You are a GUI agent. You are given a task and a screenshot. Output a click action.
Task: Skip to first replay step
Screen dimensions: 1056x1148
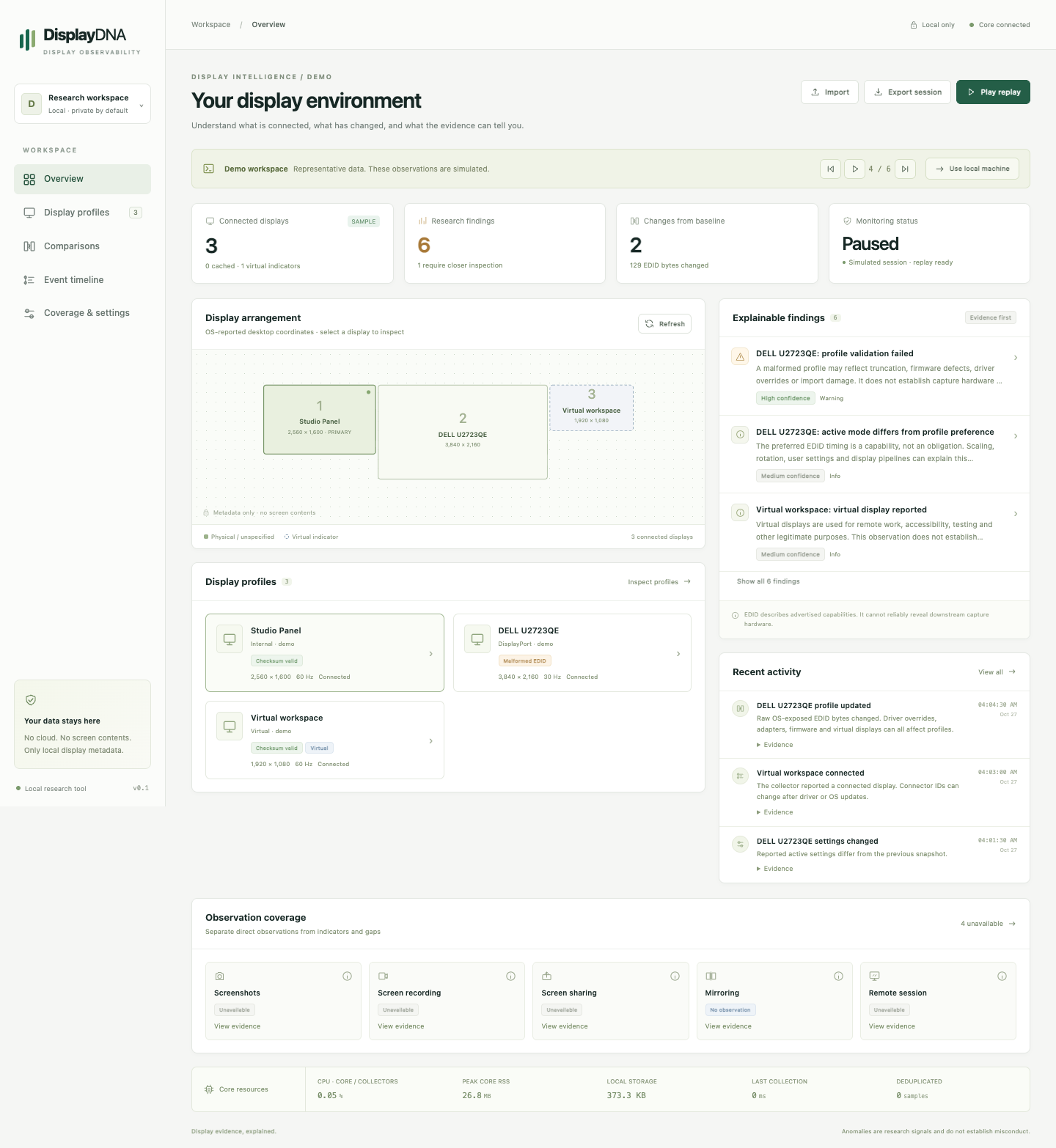pyautogui.click(x=830, y=169)
